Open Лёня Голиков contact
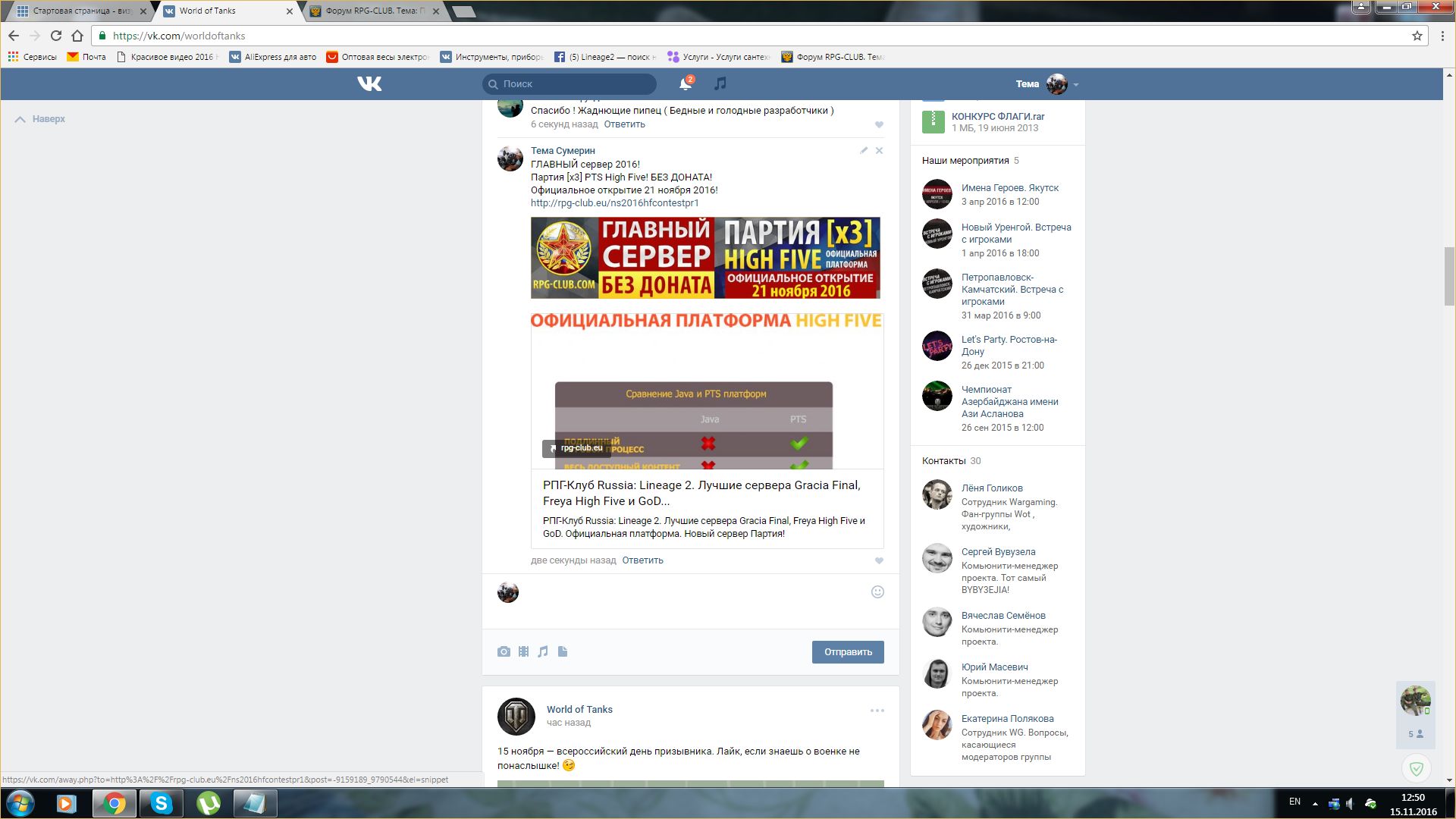1456x819 pixels. tap(992, 488)
